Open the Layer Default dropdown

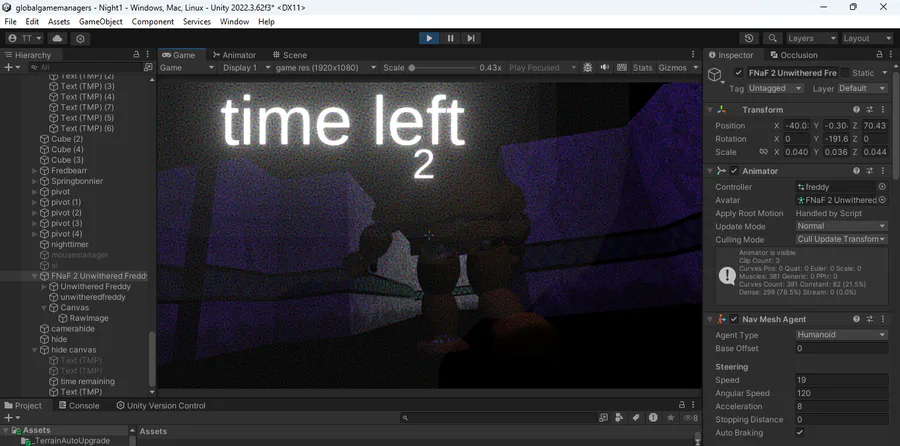click(x=862, y=88)
